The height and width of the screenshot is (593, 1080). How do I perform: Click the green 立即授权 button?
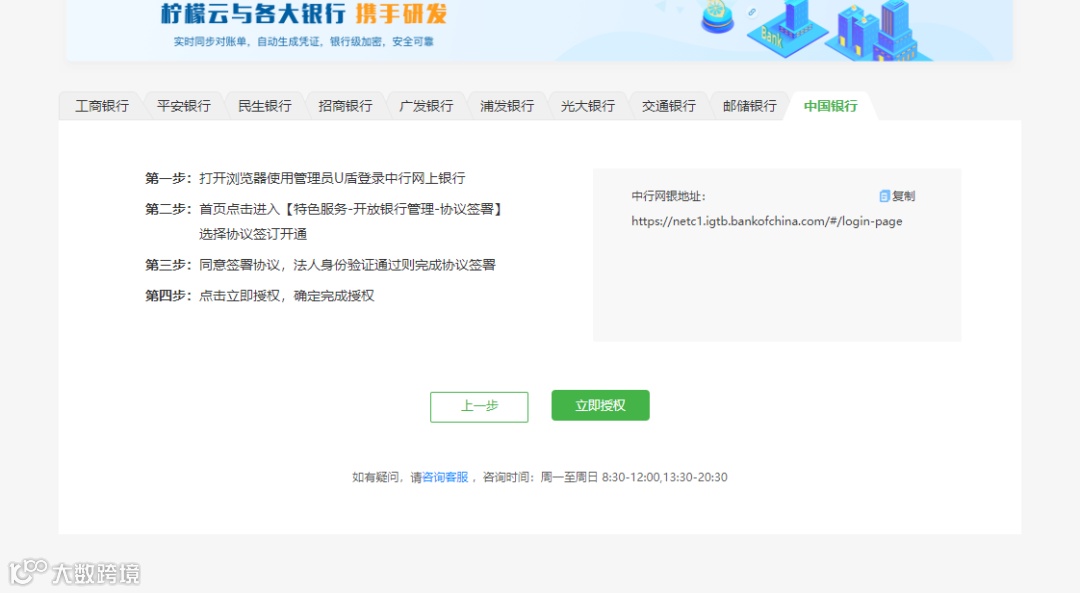click(x=601, y=406)
